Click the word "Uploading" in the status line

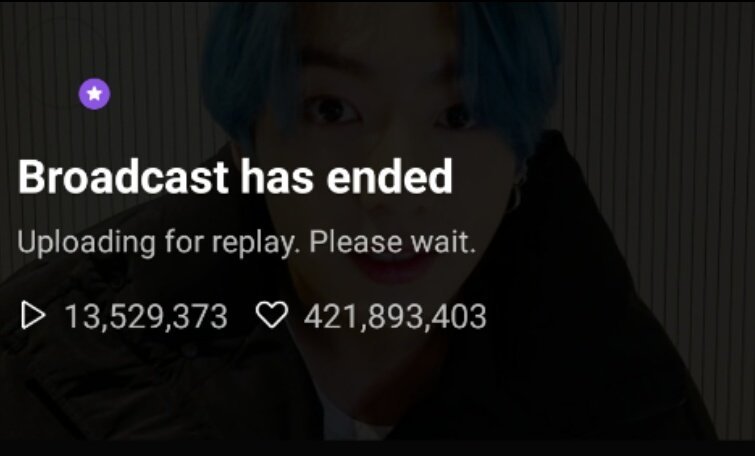point(87,243)
